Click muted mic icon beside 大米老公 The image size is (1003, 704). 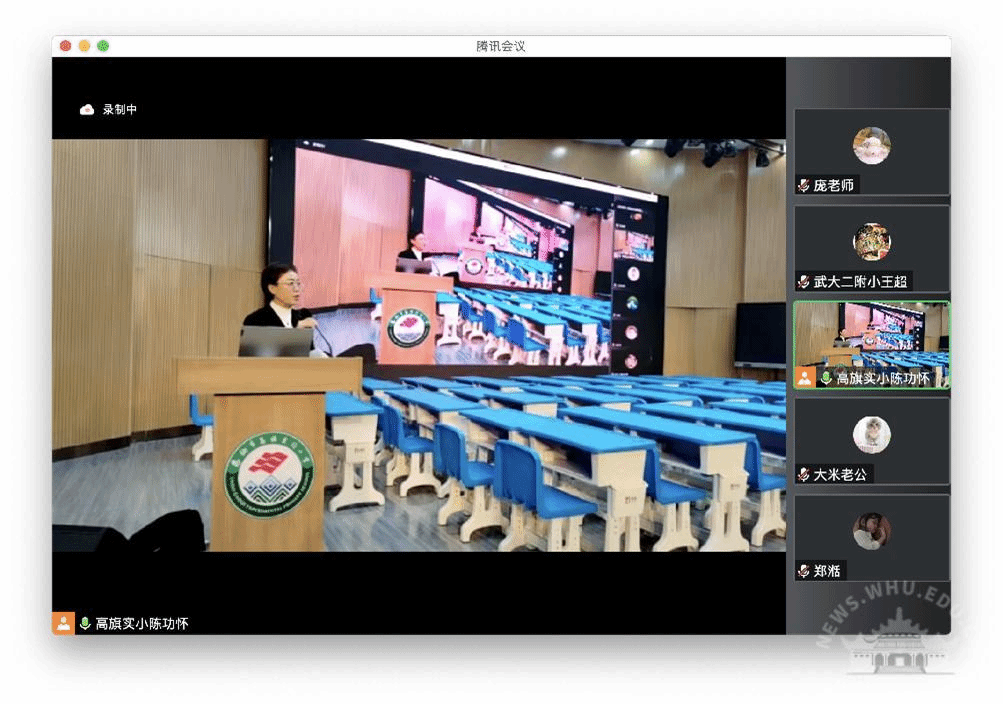click(804, 475)
